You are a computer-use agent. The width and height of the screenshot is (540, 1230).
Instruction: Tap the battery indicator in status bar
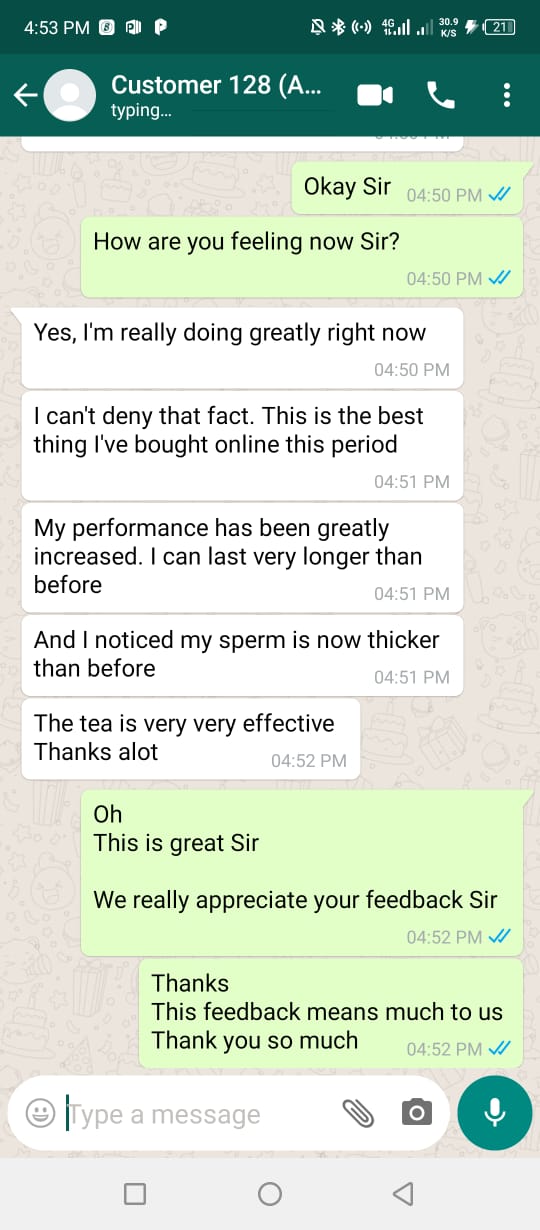[499, 28]
